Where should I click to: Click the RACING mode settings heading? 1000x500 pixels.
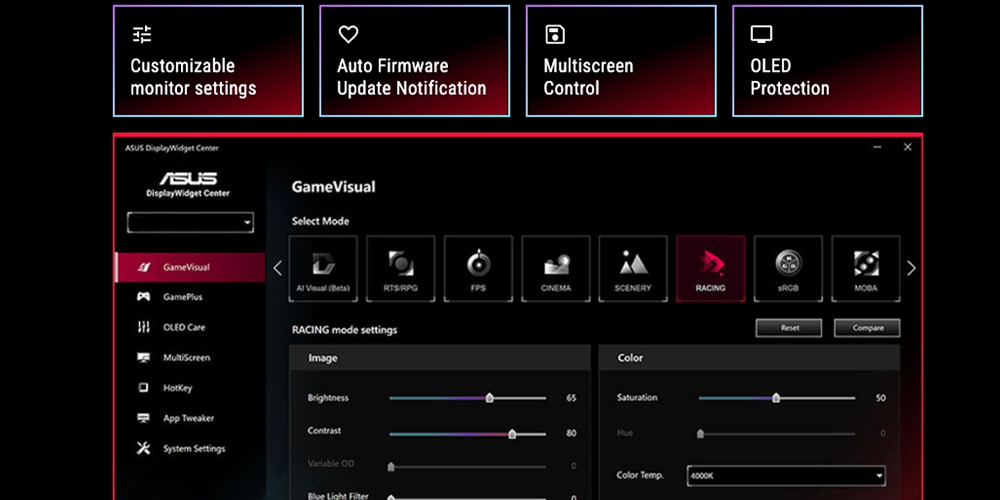click(x=344, y=330)
